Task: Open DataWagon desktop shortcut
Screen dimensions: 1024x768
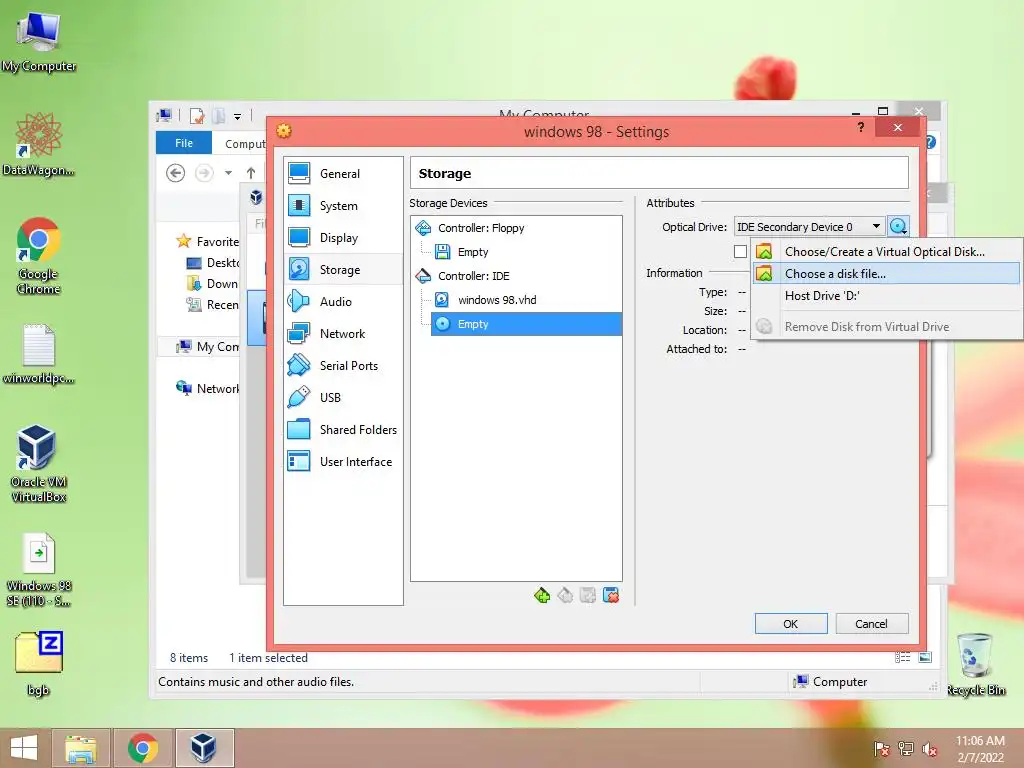Action: pyautogui.click(x=39, y=144)
